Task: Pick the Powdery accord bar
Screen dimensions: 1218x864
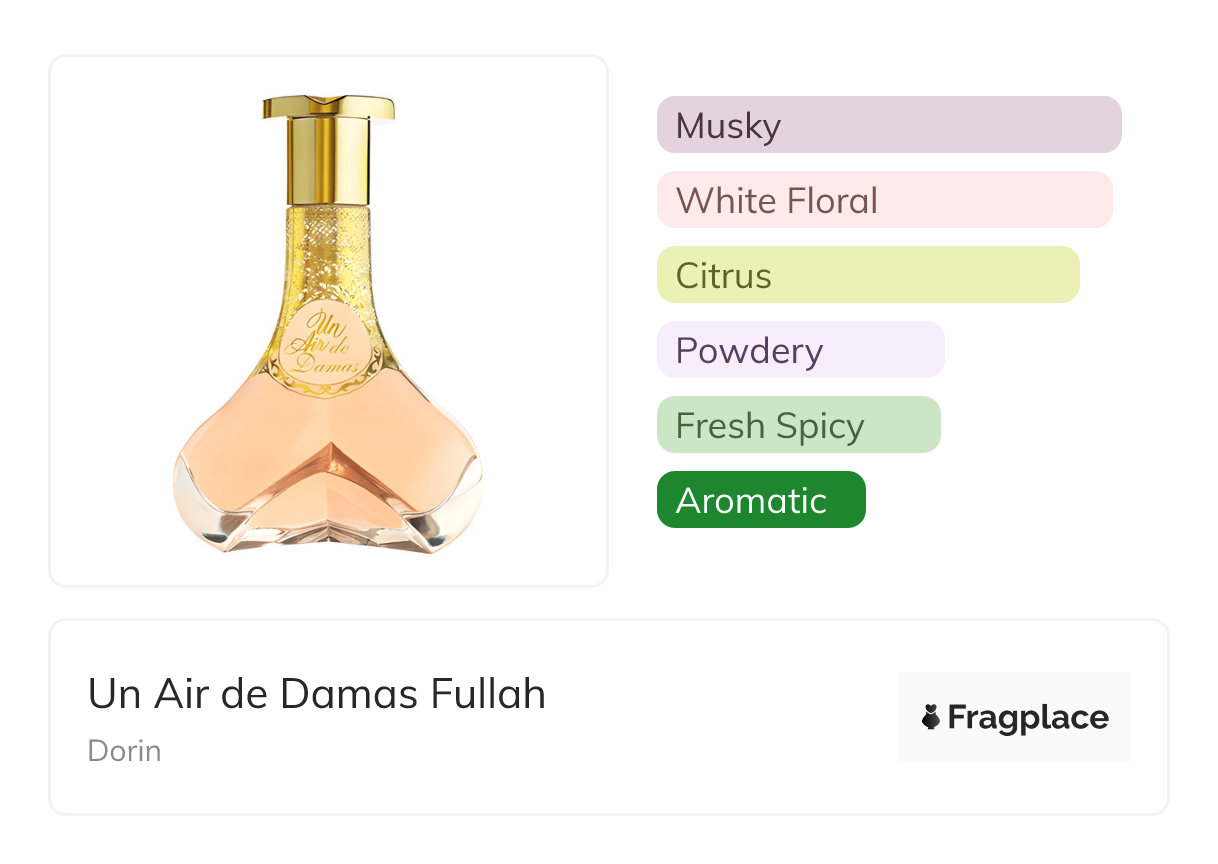Action: click(800, 350)
